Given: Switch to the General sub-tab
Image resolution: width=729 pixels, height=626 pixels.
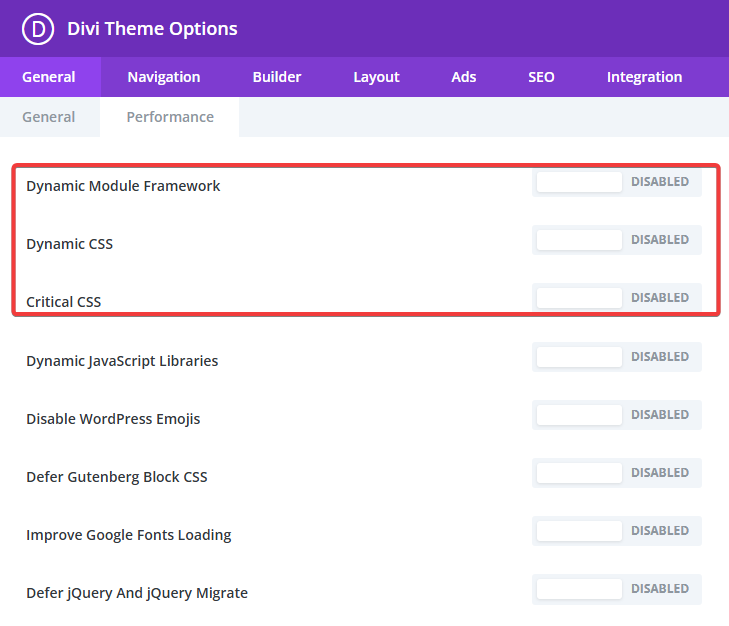Looking at the screenshot, I should [x=49, y=117].
